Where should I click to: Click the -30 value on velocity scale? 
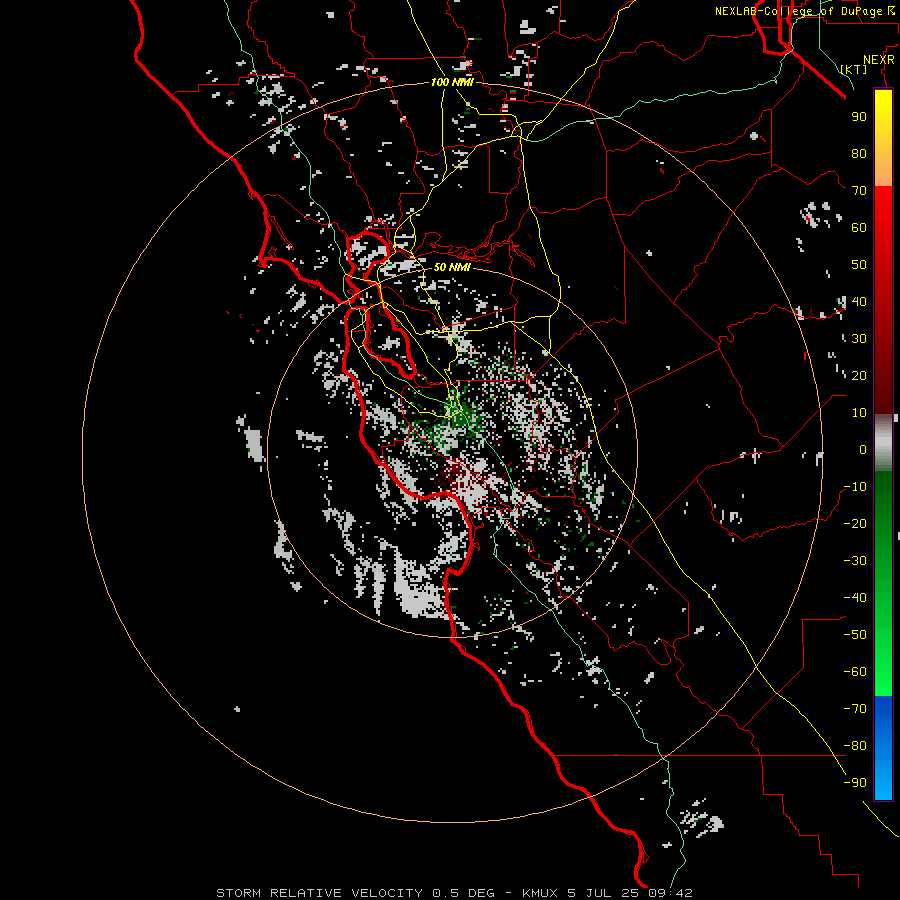click(855, 561)
